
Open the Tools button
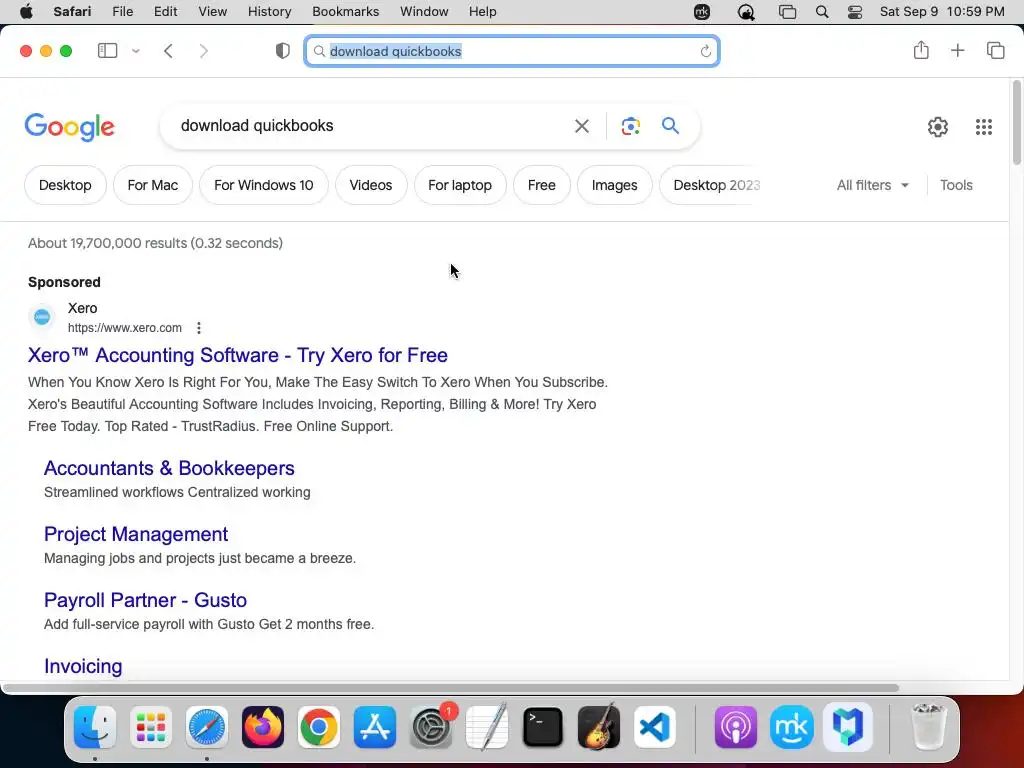click(956, 185)
